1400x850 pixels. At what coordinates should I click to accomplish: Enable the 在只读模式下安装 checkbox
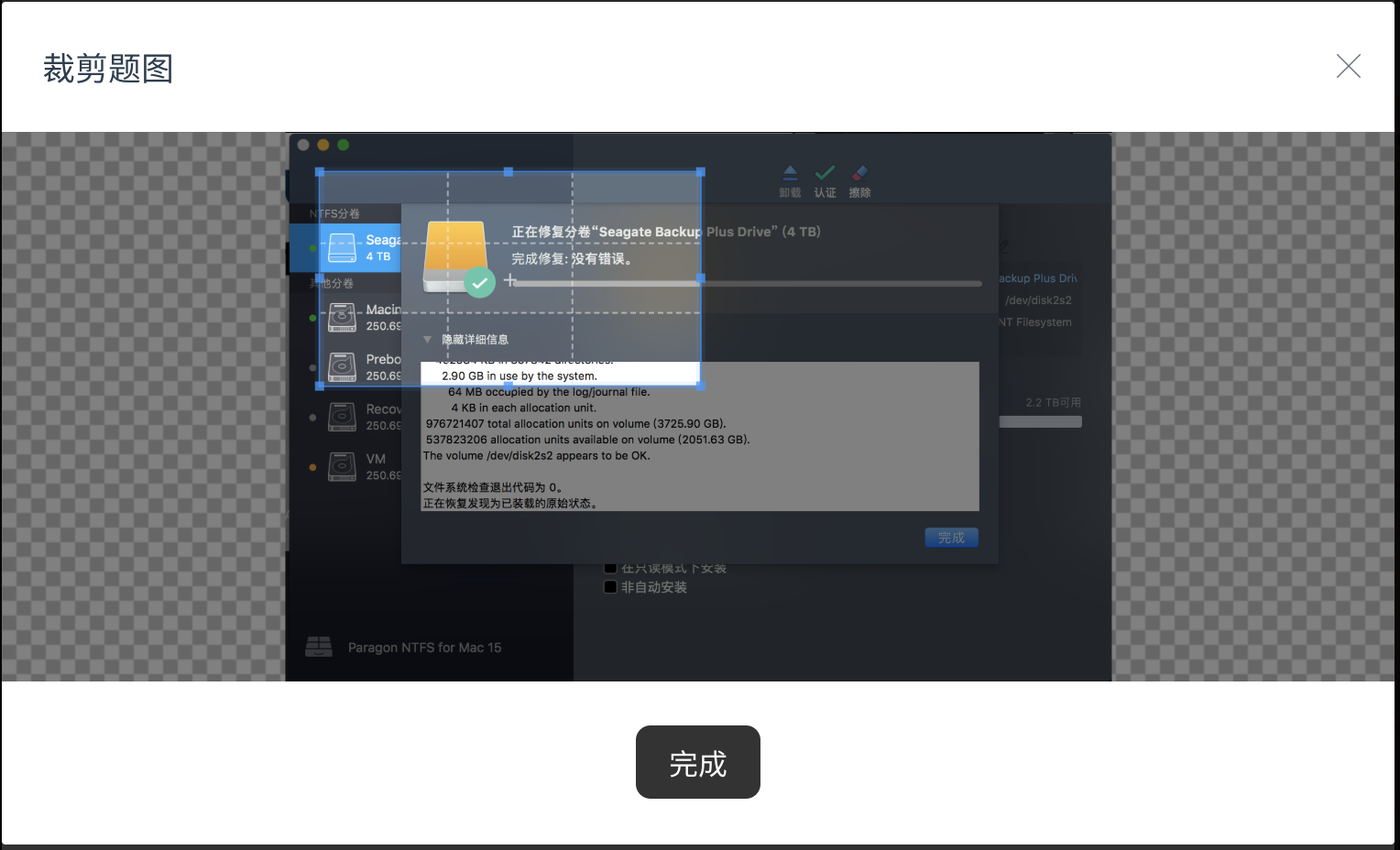coord(610,567)
